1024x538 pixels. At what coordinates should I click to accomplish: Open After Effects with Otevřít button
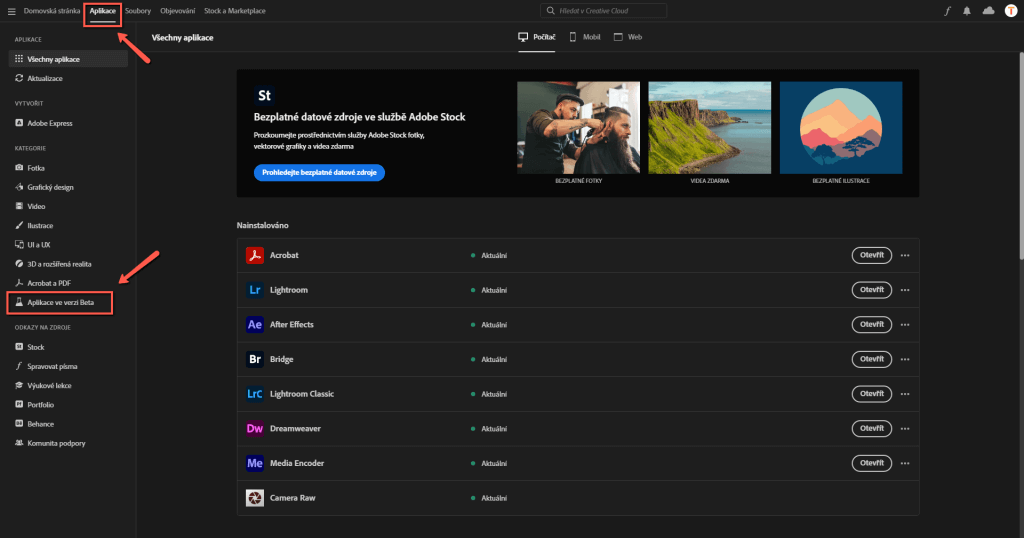click(871, 324)
